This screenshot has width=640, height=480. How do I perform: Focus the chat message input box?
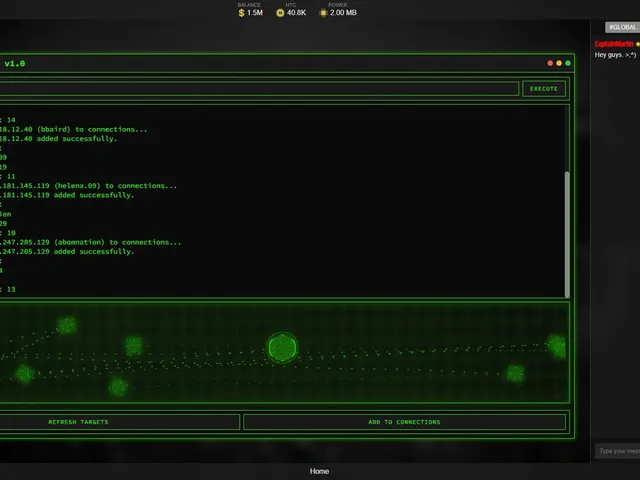pos(618,451)
